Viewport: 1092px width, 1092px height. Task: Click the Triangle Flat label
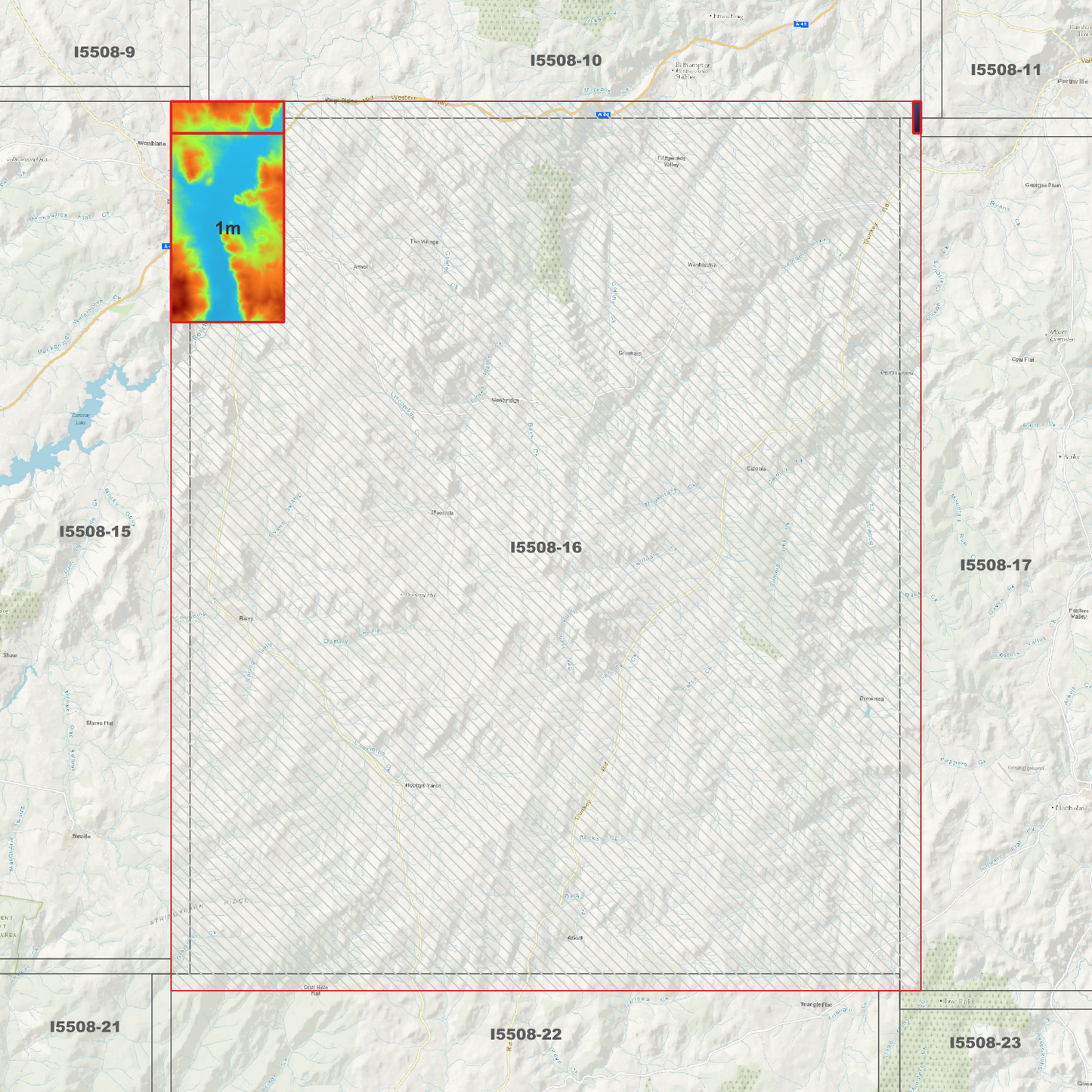816,1005
